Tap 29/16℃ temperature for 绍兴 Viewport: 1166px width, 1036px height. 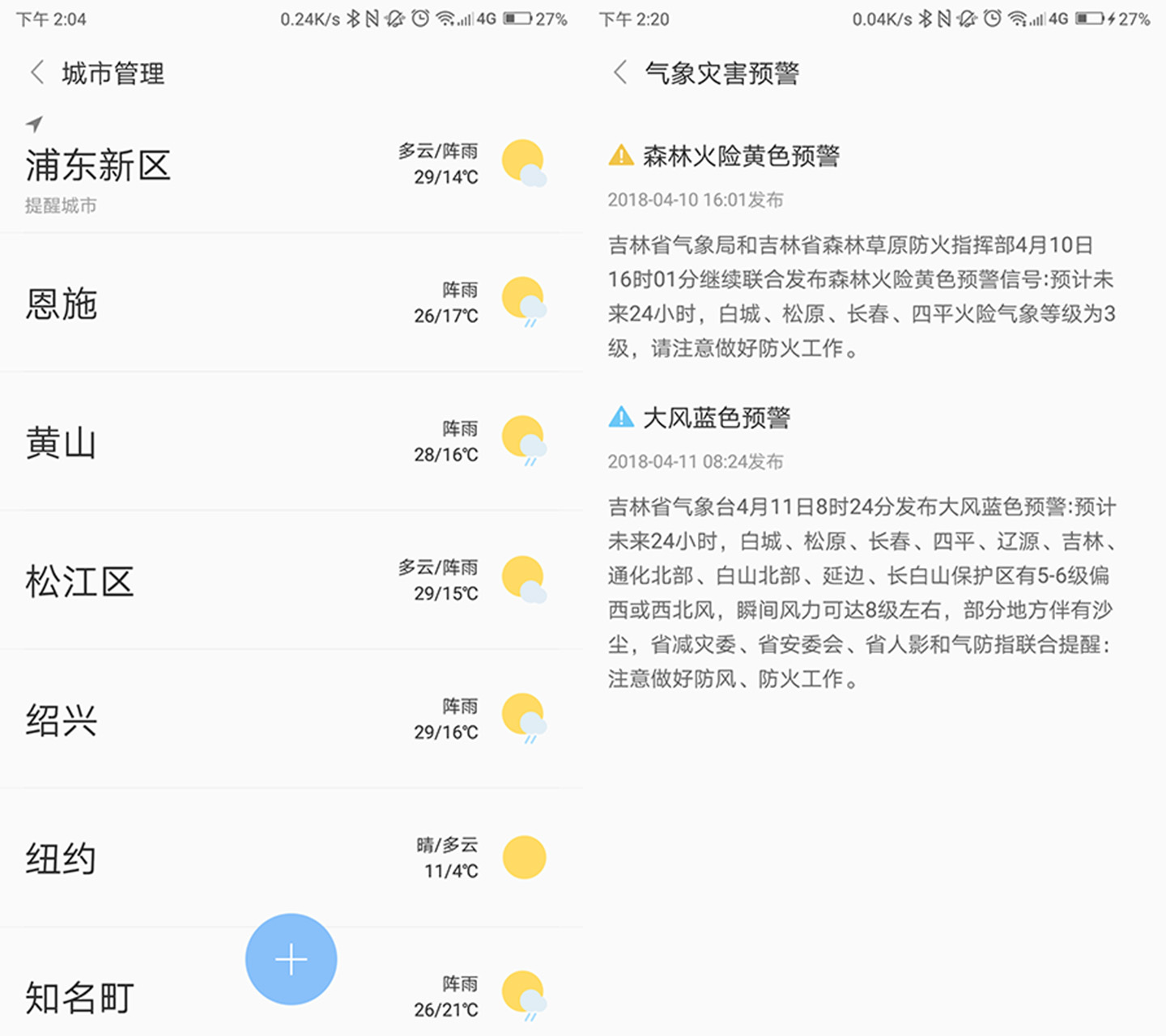[446, 732]
